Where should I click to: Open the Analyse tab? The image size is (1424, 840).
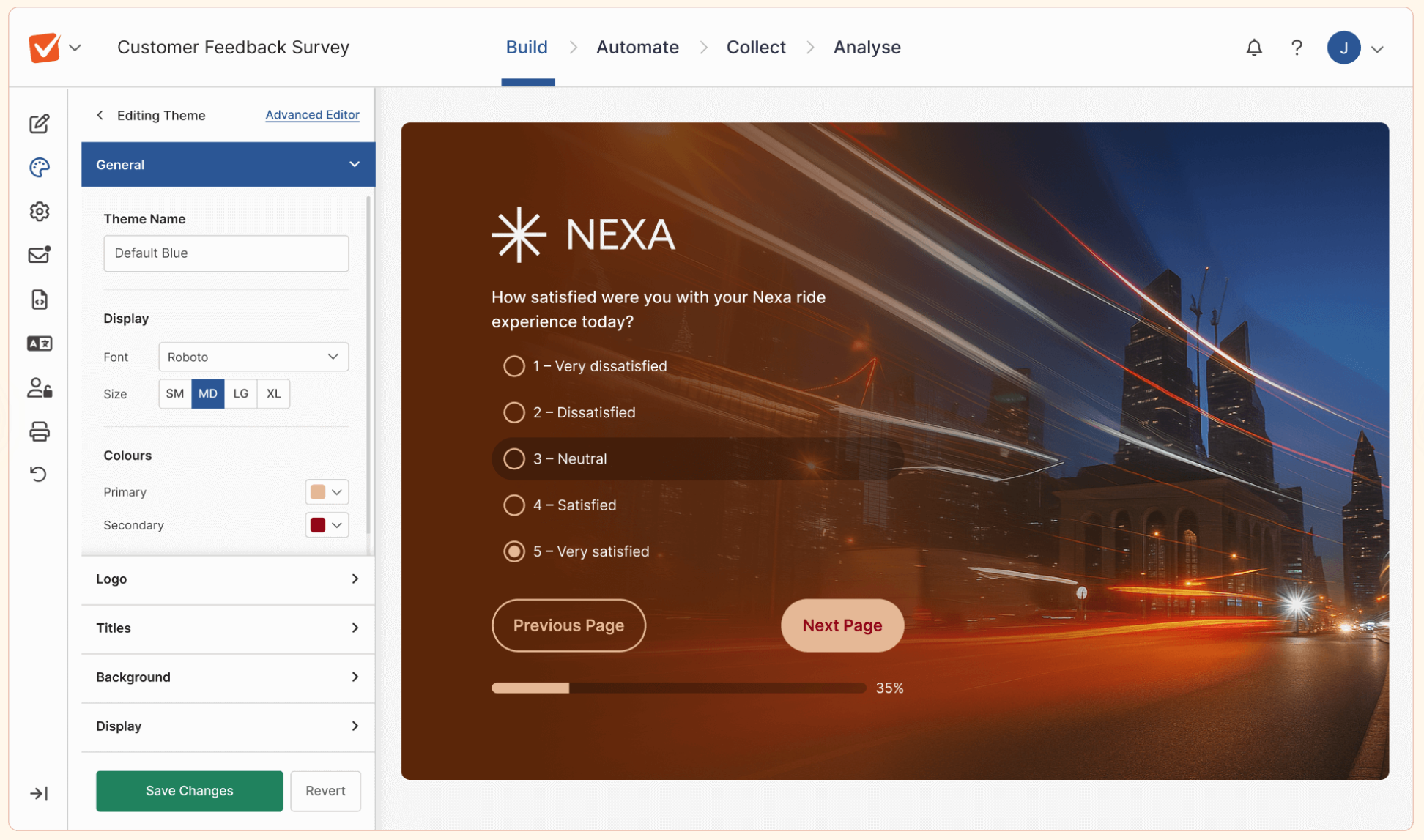pos(867,47)
